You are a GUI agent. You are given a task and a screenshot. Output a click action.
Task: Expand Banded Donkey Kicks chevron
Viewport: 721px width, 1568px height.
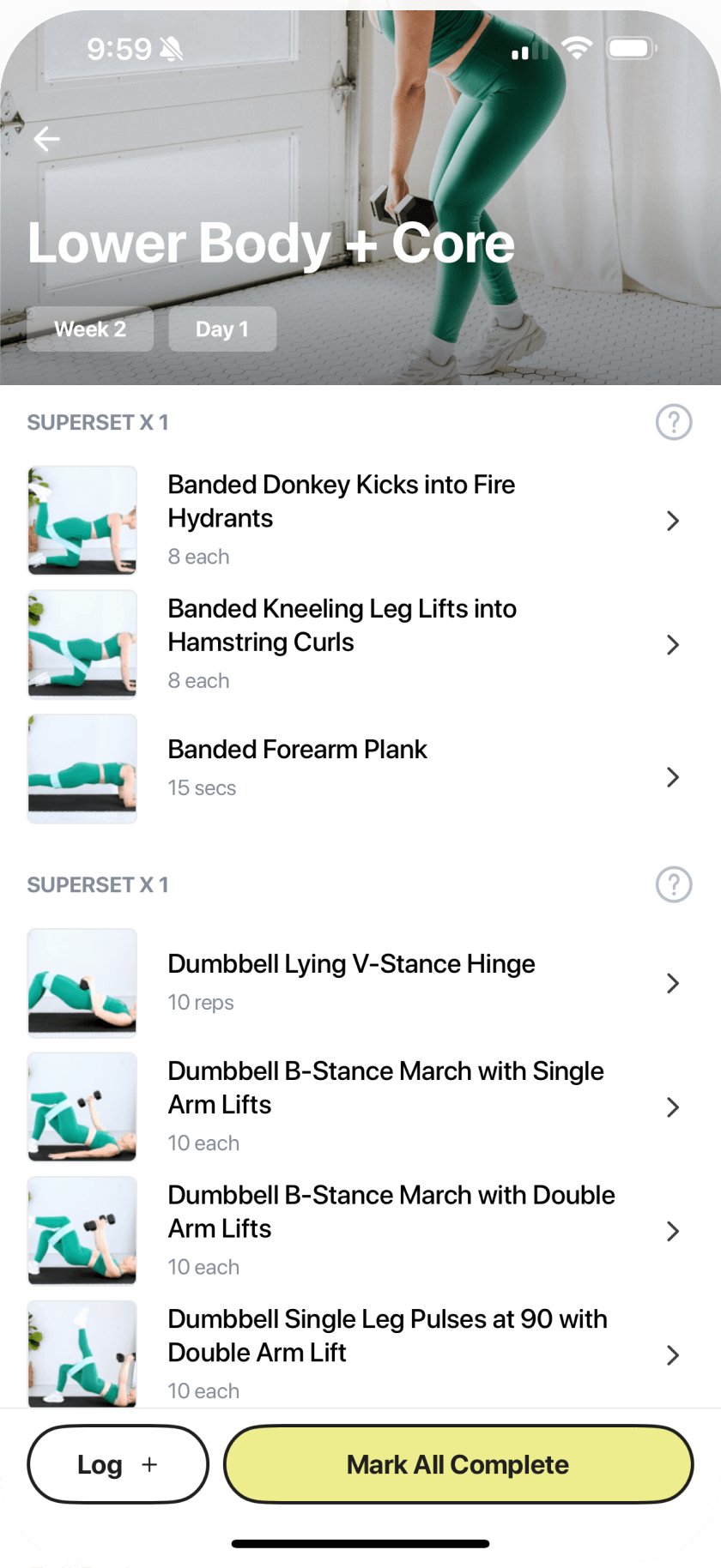coord(673,521)
